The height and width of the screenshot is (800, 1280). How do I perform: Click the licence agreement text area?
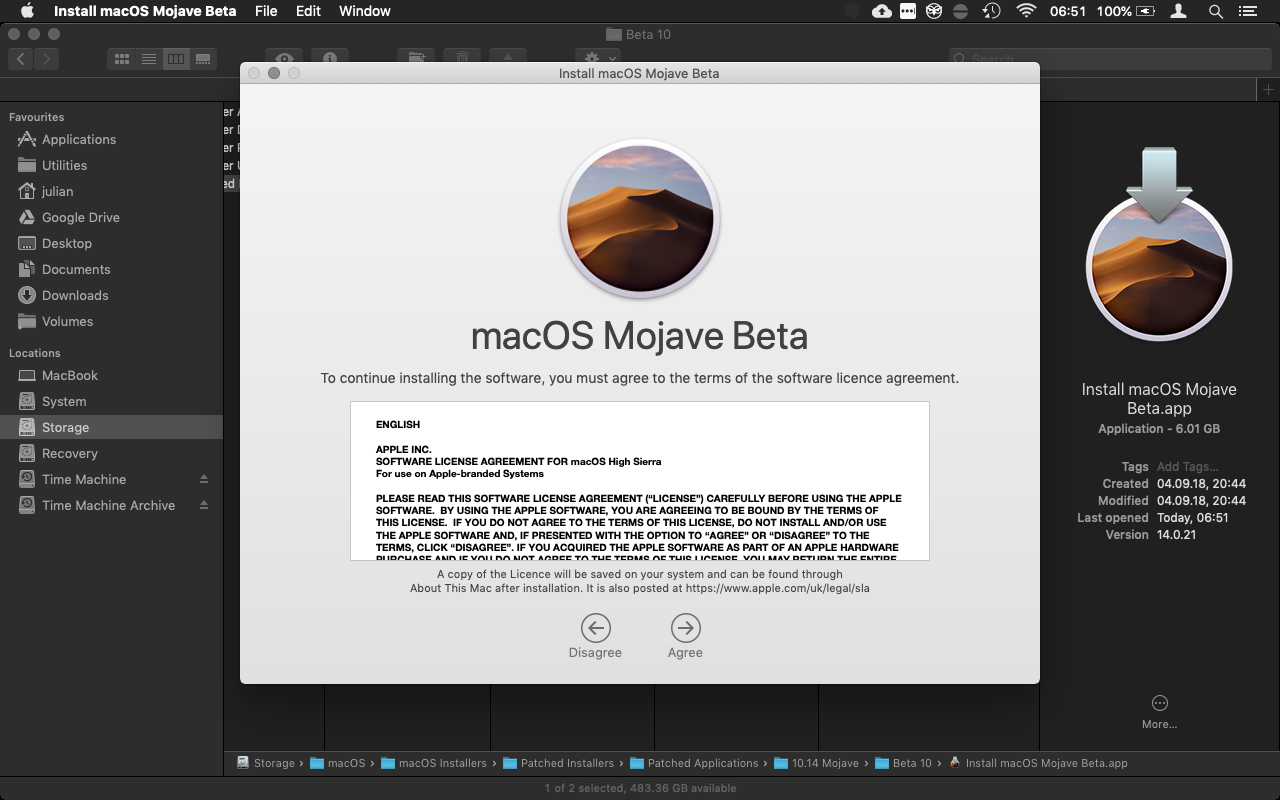click(x=640, y=481)
